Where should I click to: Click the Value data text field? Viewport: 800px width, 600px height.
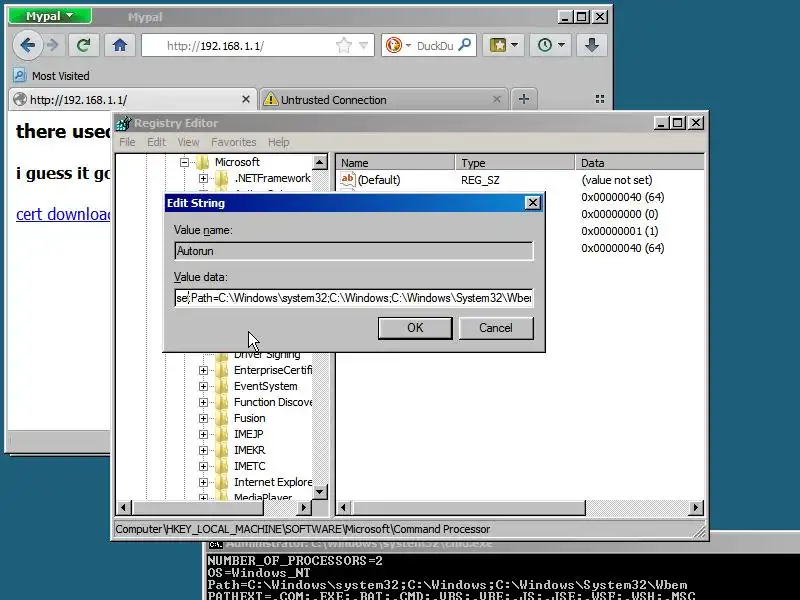(x=354, y=298)
